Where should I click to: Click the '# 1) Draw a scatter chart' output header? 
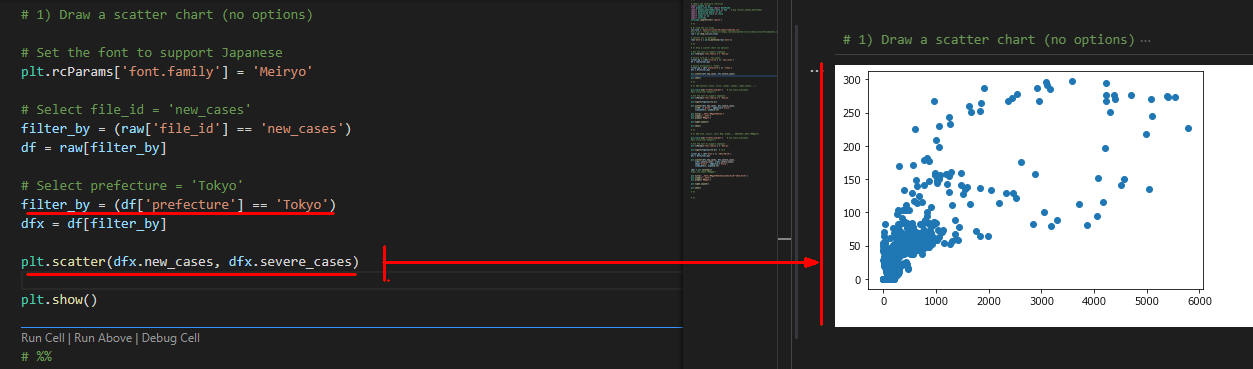click(989, 40)
